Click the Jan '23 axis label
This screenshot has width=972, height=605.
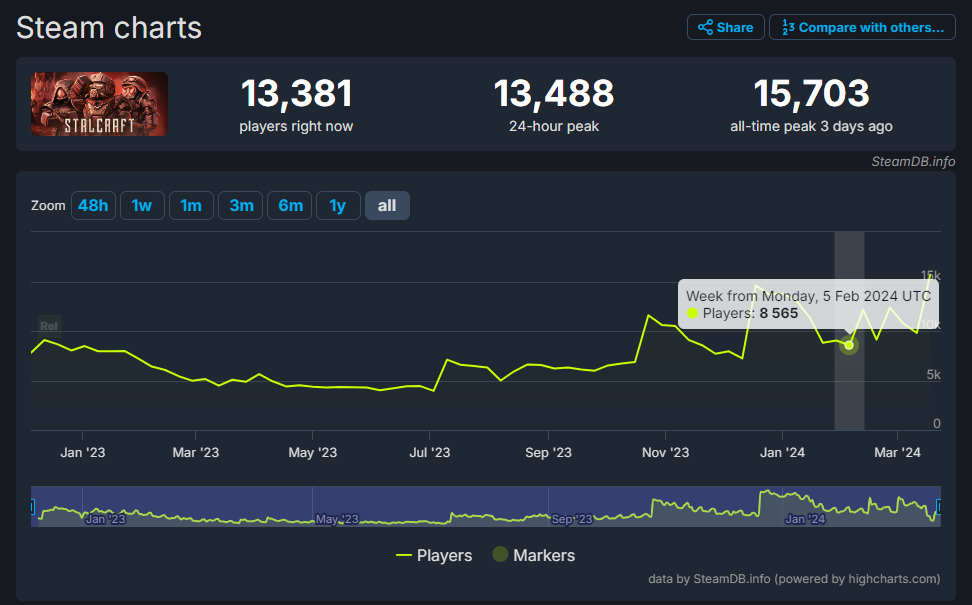(82, 453)
